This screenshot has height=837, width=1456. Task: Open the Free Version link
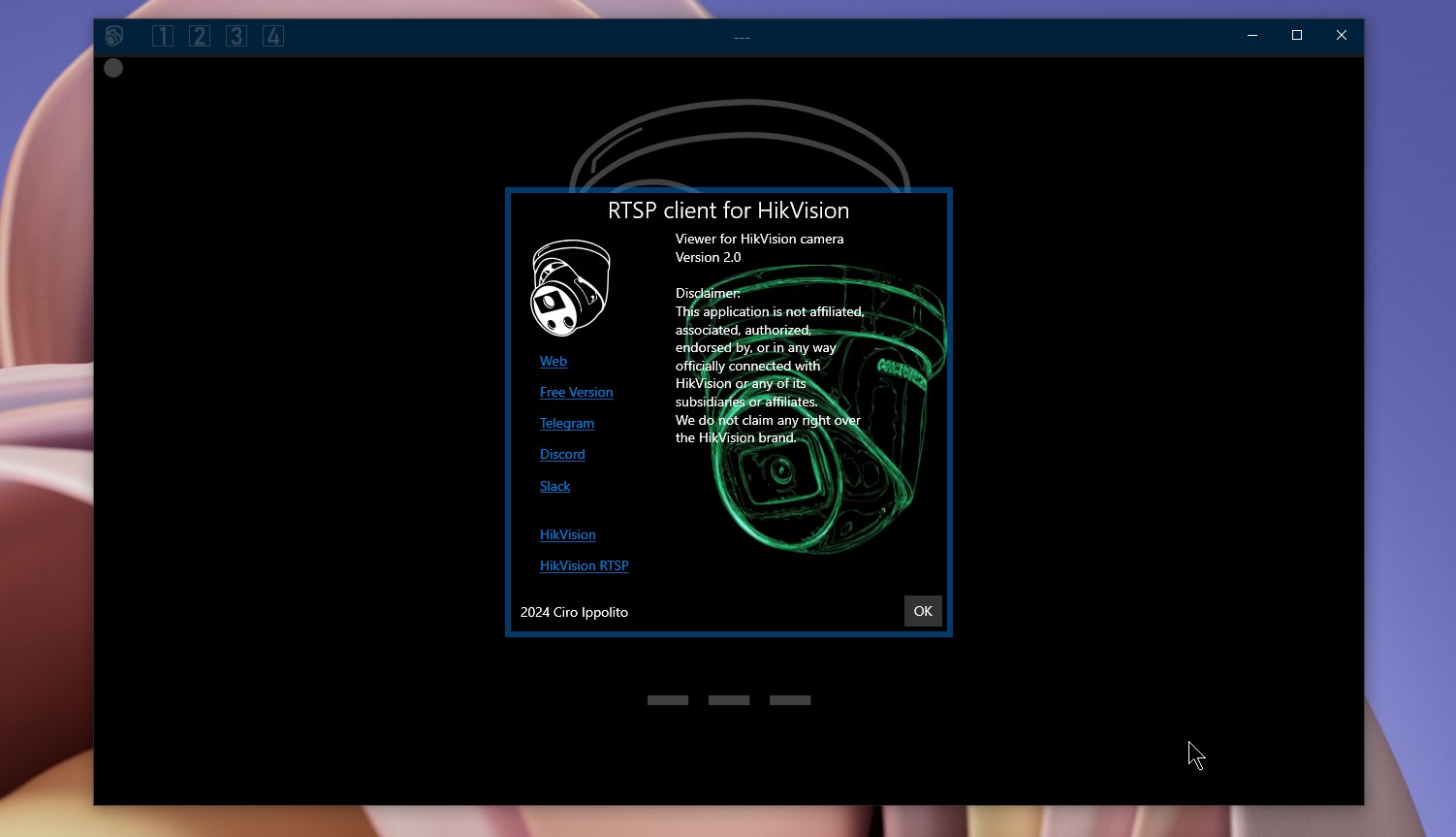point(576,392)
